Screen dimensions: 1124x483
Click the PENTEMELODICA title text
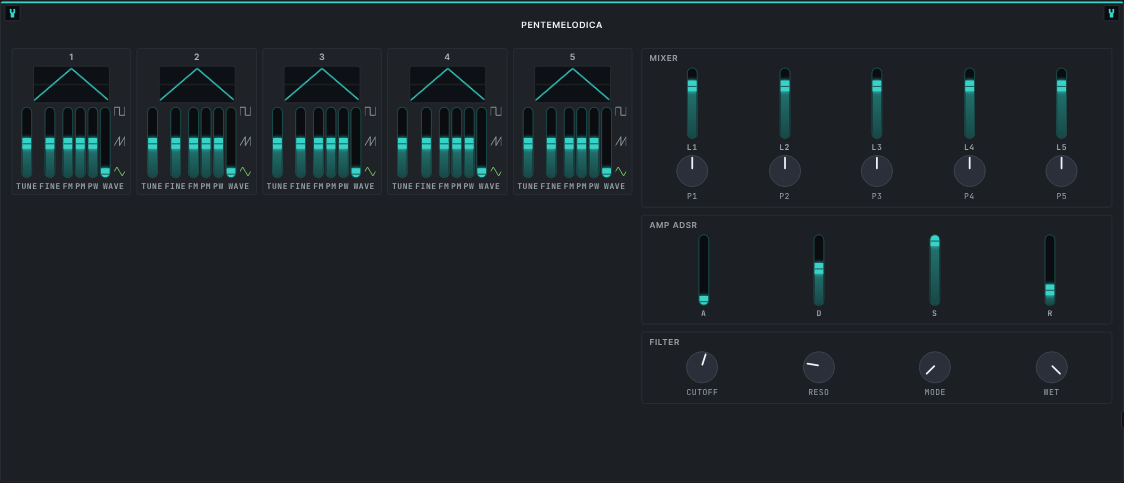pyautogui.click(x=561, y=25)
